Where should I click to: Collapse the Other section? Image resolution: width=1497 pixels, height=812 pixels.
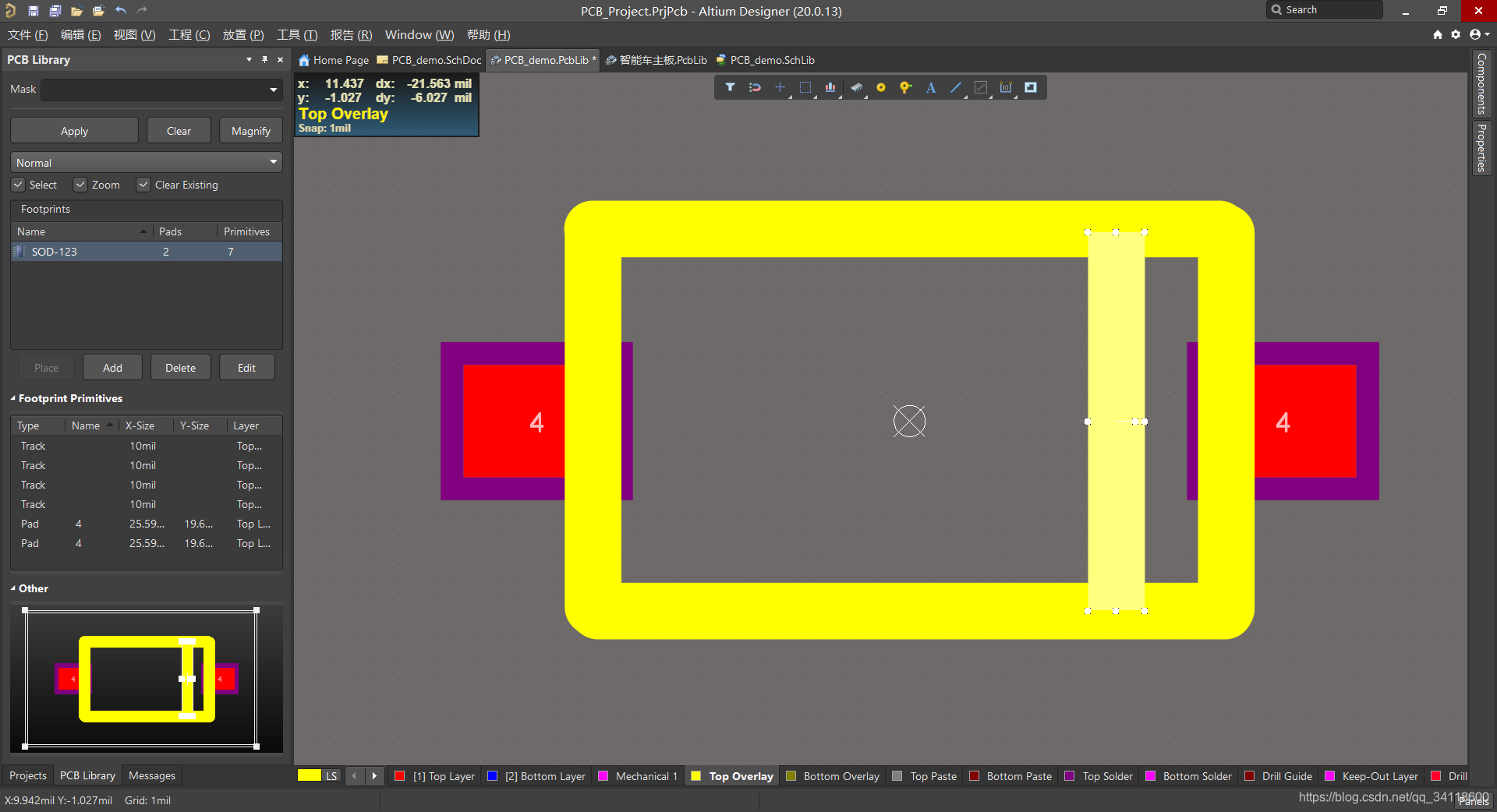[x=13, y=588]
